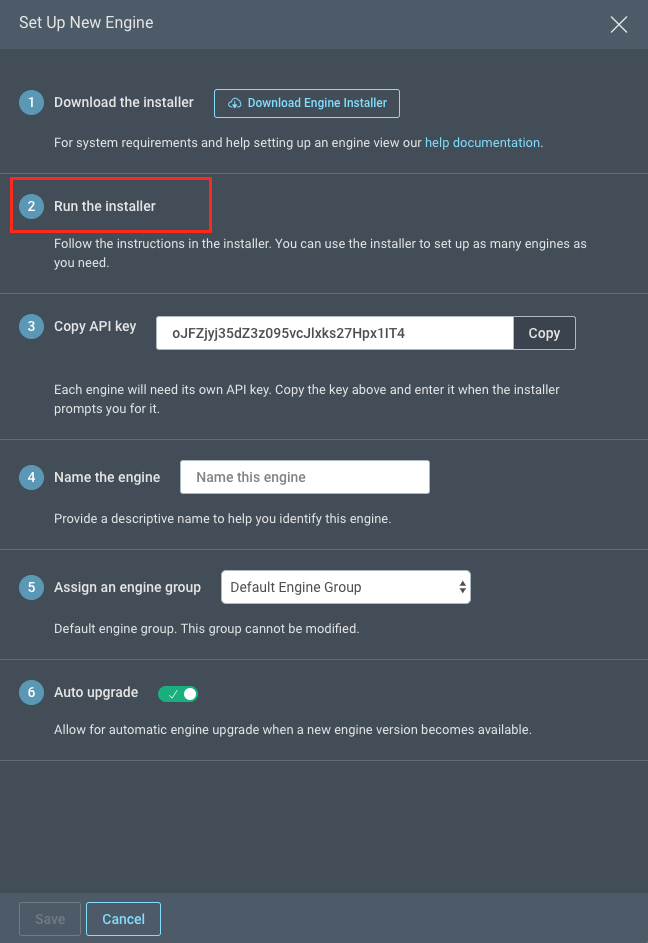Screen dimensions: 648x943
Task: Click the step 1 number badge
Action: pyautogui.click(x=31, y=102)
